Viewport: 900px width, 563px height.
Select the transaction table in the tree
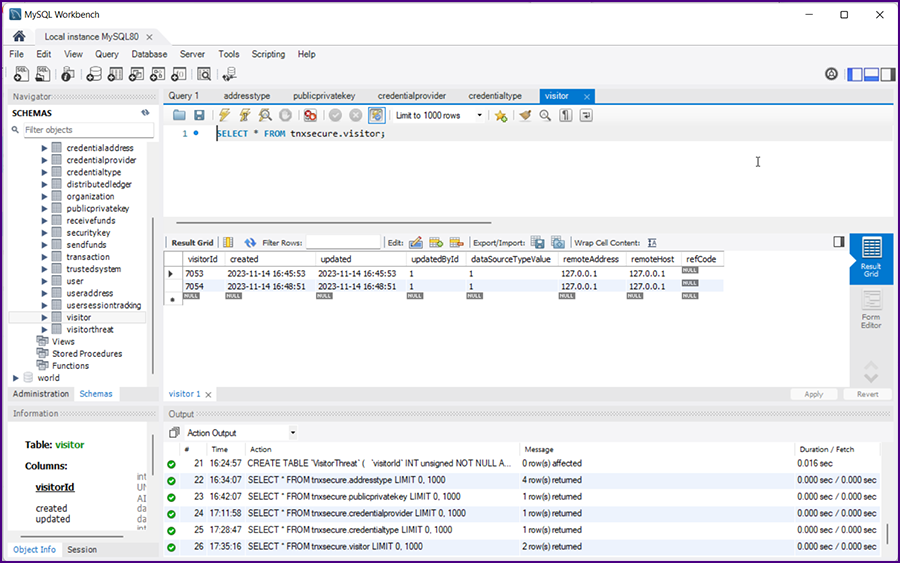tap(88, 257)
